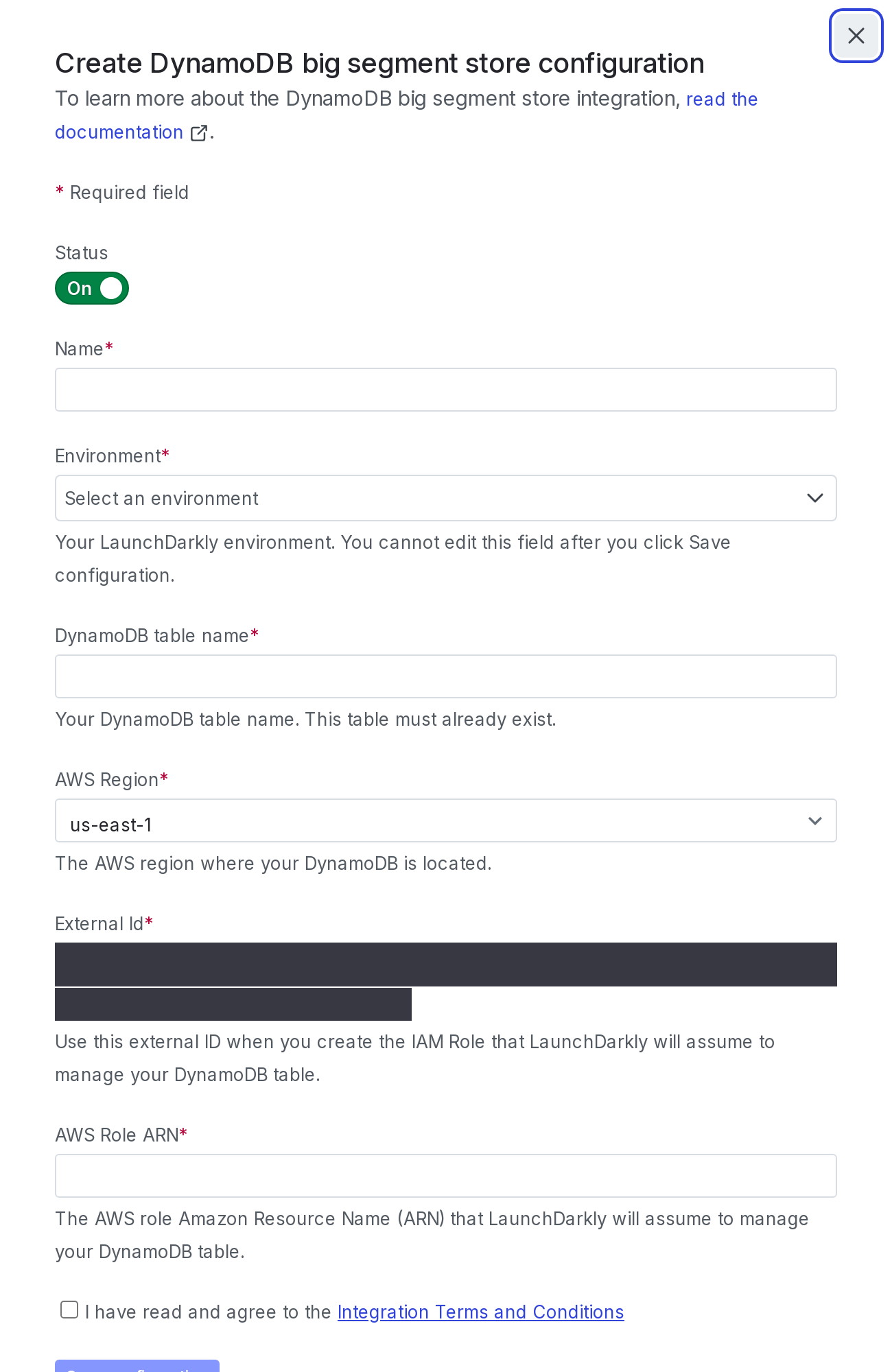Click the chevron on the Environment selector

pyautogui.click(x=815, y=498)
